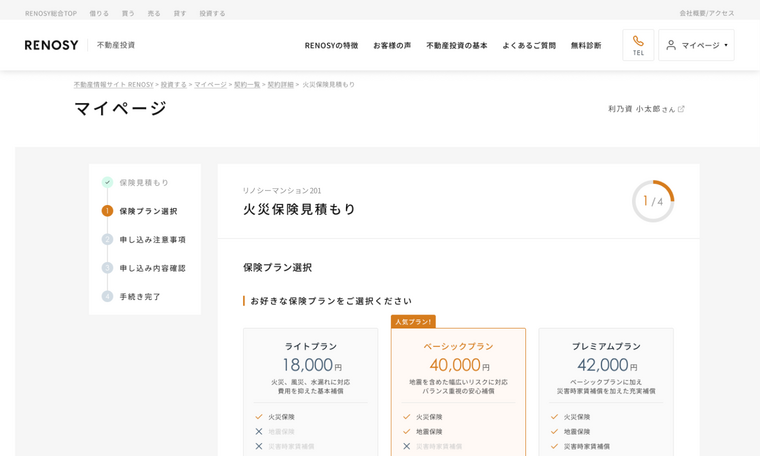
Task: Click RENOSY総合TOP in the top bar
Action: 51,14
